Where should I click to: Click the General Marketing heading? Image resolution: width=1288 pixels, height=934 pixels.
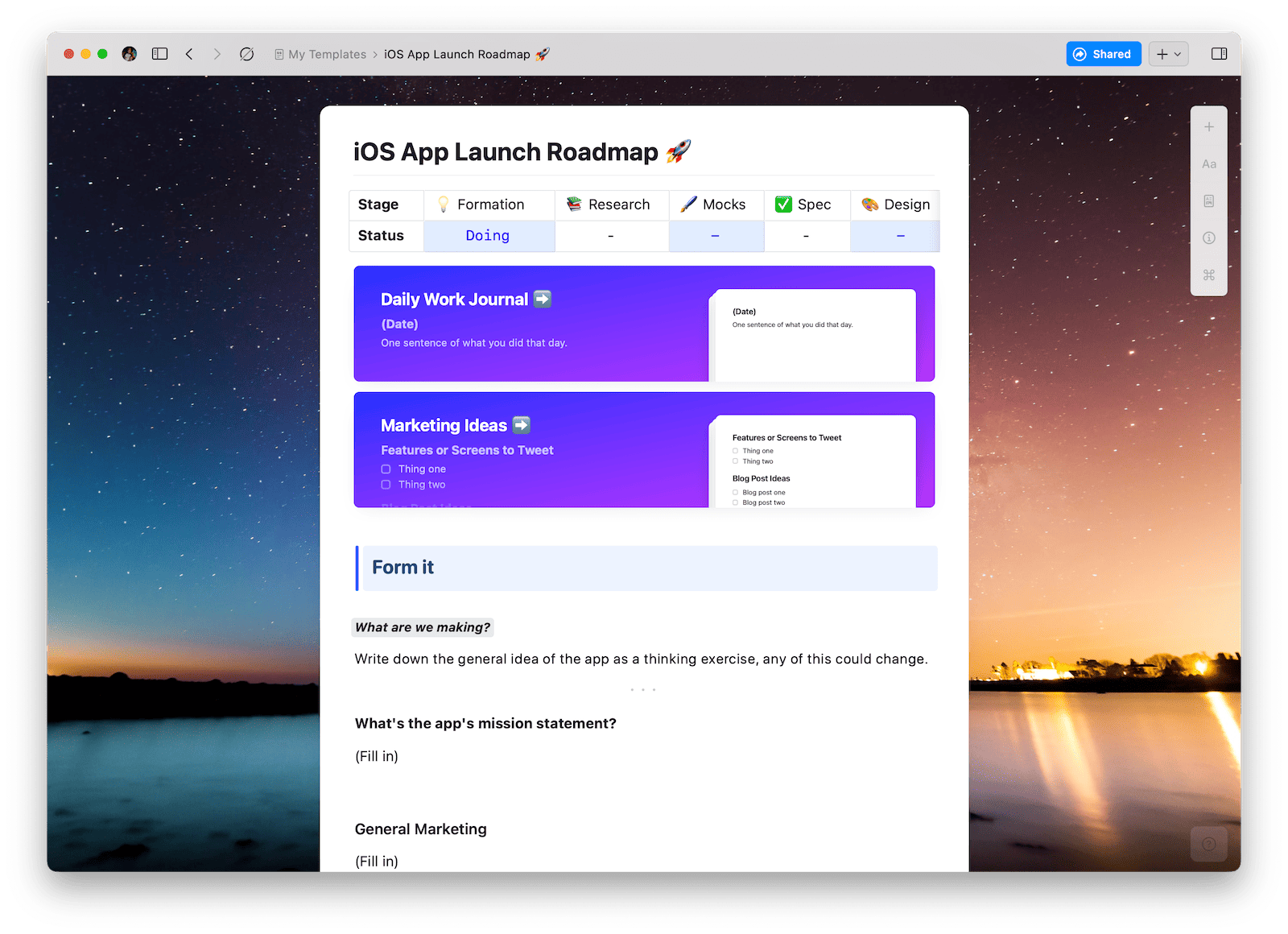[x=421, y=829]
